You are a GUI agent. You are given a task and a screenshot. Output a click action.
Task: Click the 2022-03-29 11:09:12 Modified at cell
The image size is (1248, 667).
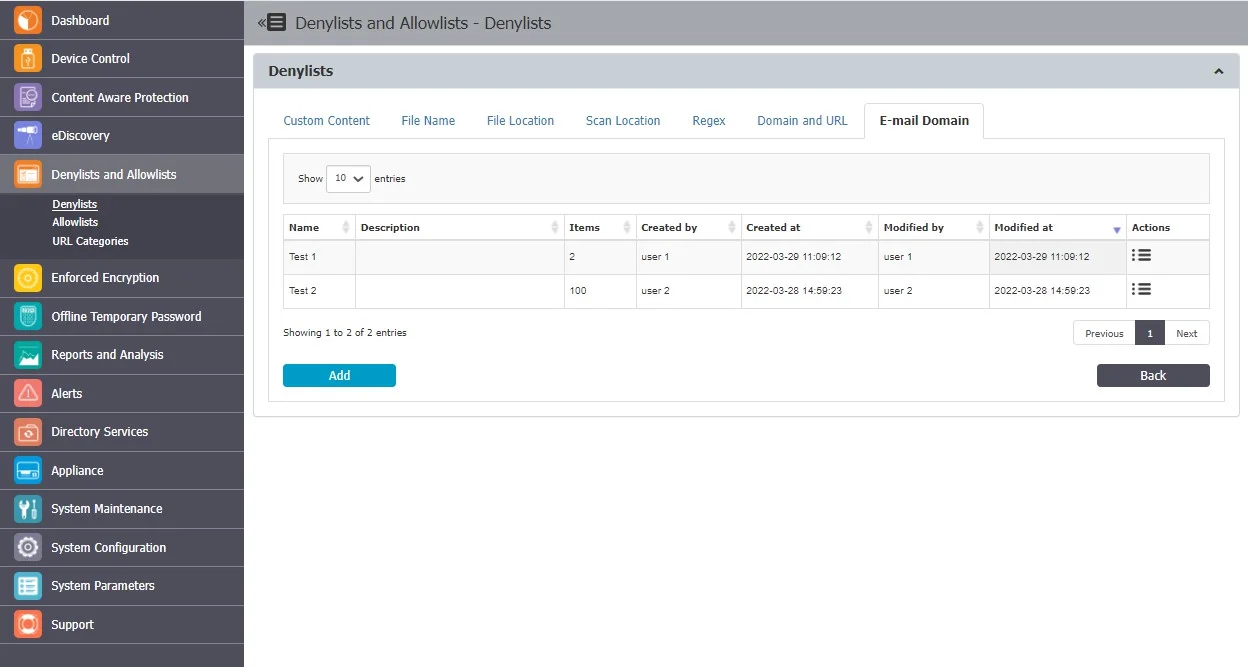coord(1058,257)
